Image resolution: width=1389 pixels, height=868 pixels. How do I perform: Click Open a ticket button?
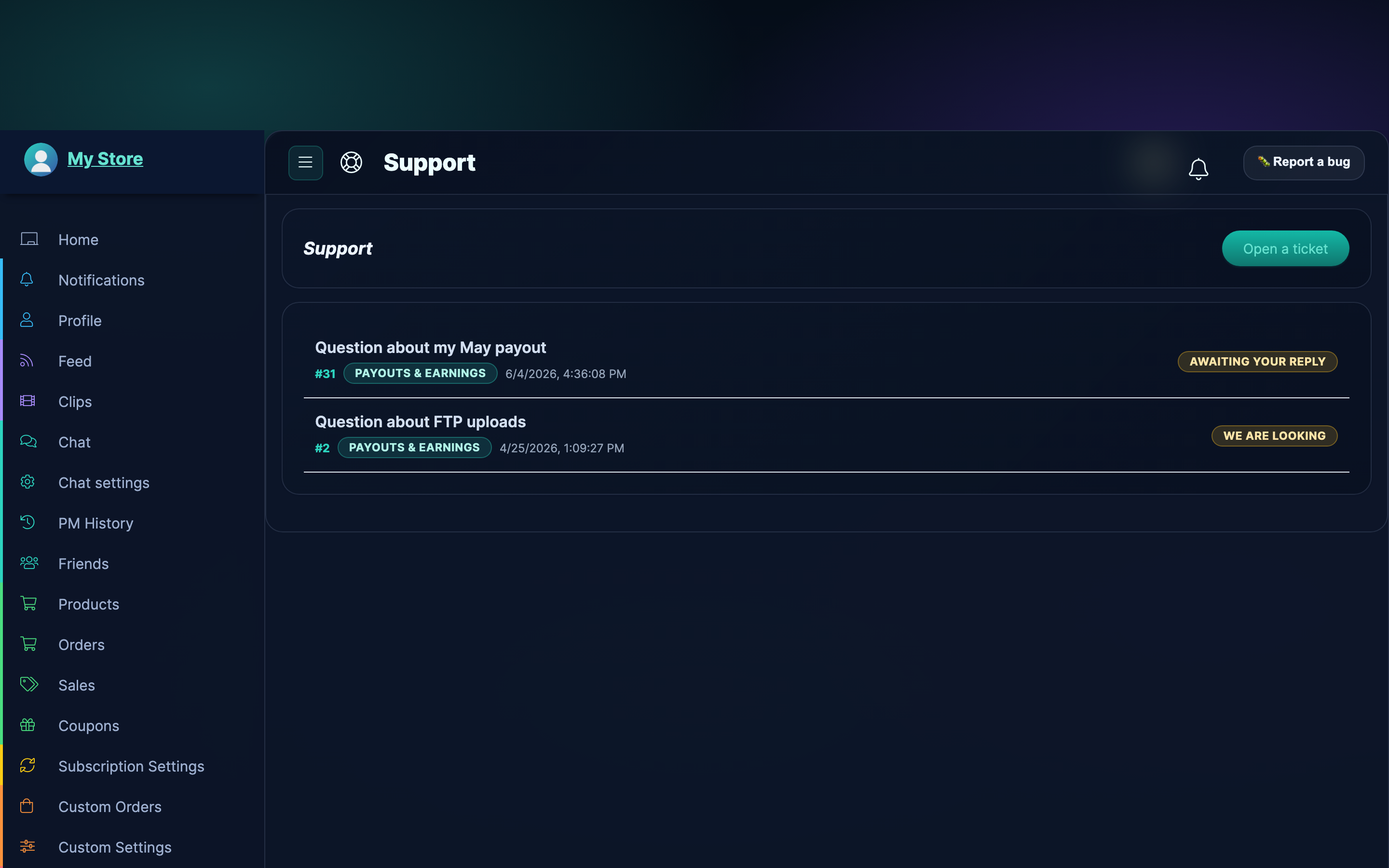pyautogui.click(x=1285, y=248)
